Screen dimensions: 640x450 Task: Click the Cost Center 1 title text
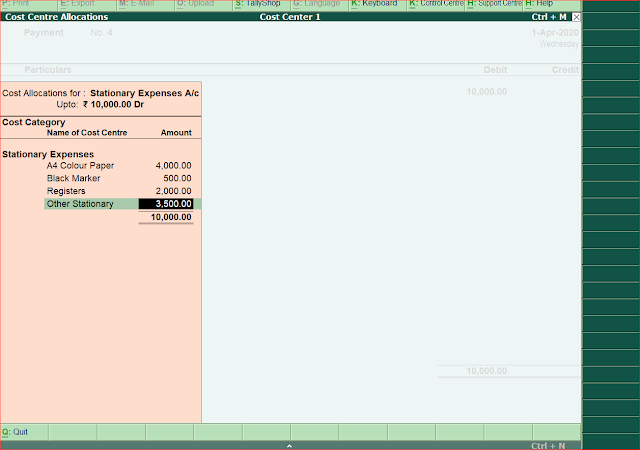pyautogui.click(x=290, y=17)
